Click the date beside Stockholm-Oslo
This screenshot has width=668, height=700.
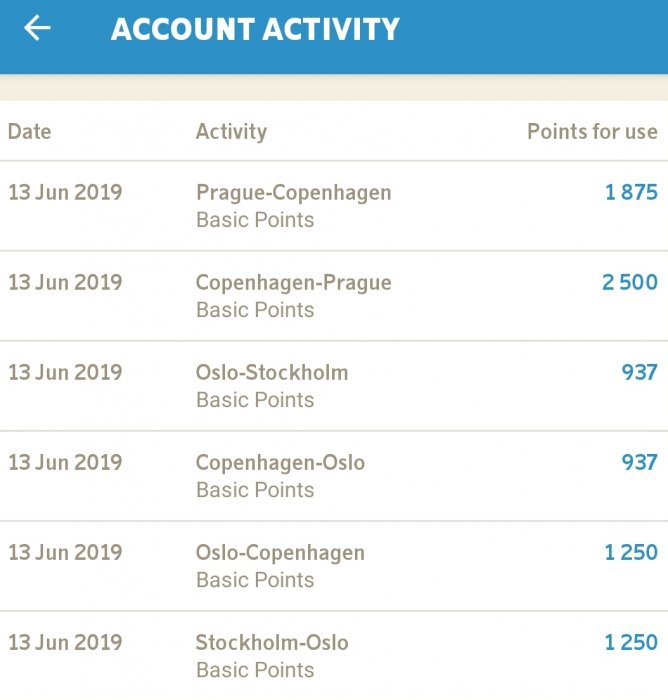tap(65, 642)
